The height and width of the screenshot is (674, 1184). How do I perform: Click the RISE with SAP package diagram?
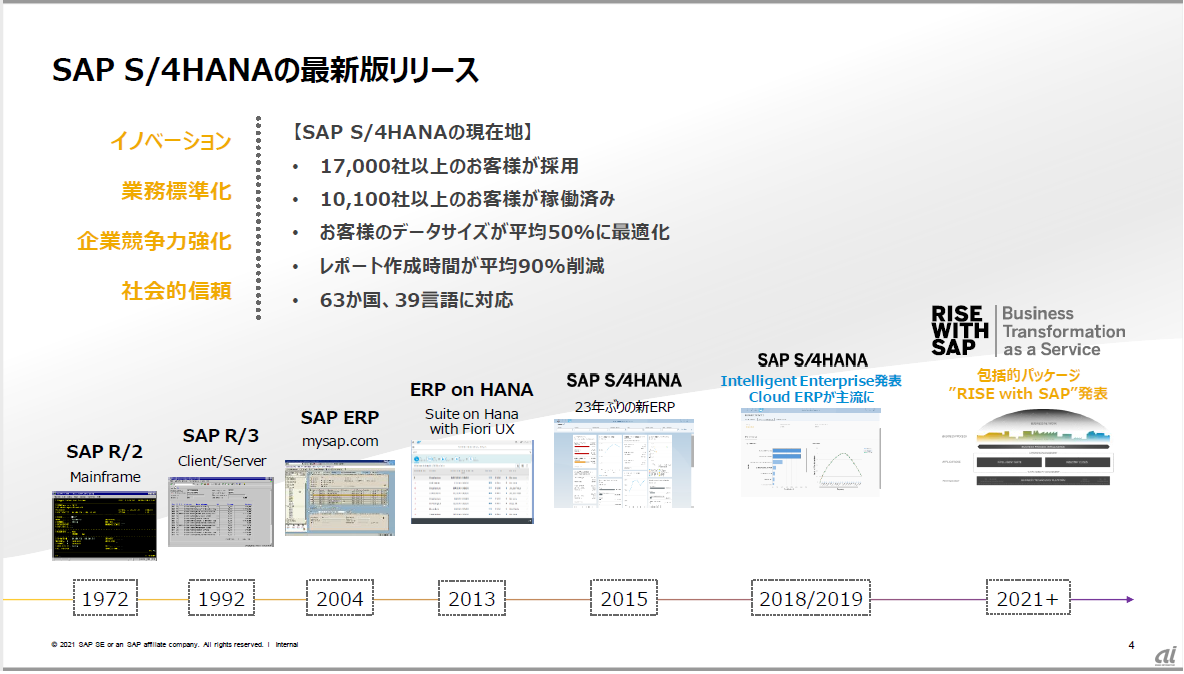[1028, 447]
